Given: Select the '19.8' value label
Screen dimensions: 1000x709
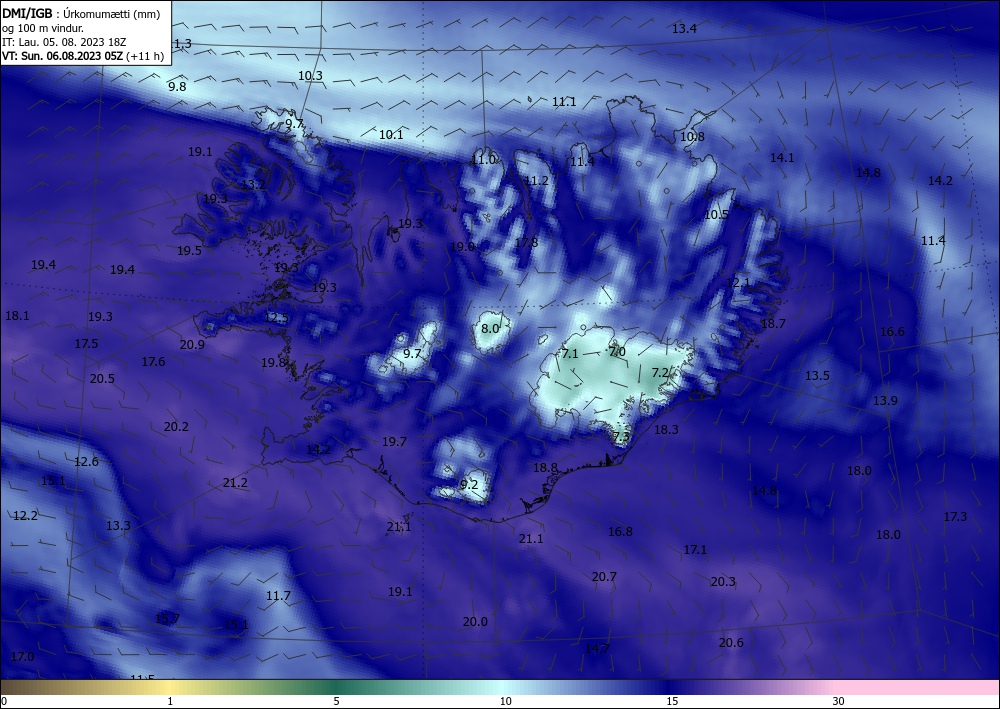Looking at the screenshot, I should point(273,363).
